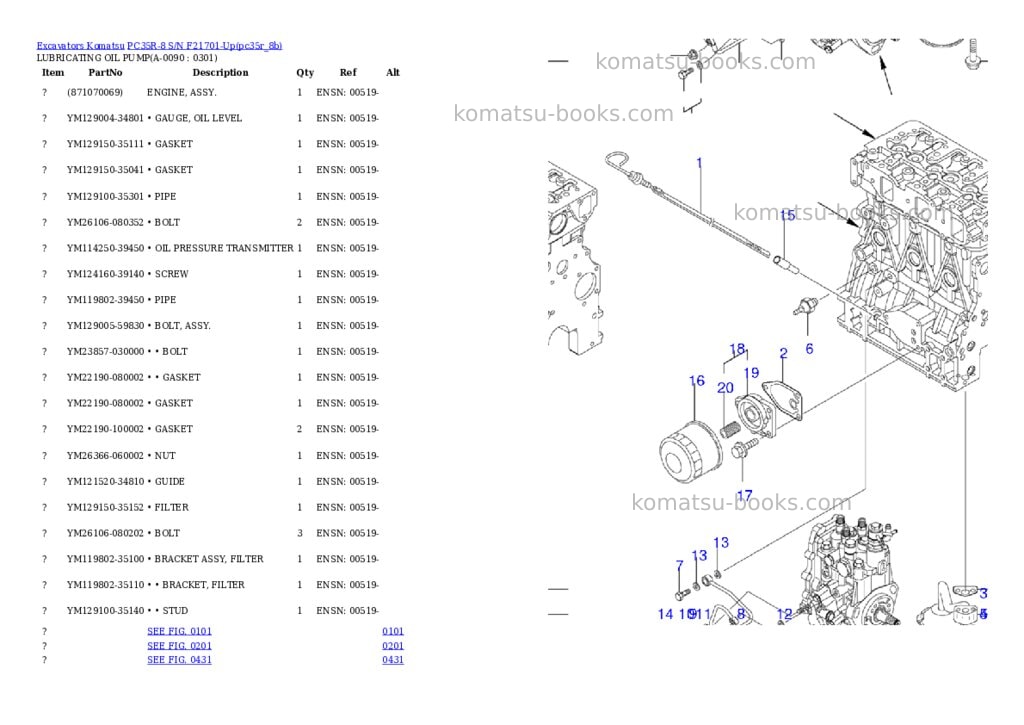Click diagram callout 7 above the small bolt
The height and width of the screenshot is (725, 1024).
point(680,565)
